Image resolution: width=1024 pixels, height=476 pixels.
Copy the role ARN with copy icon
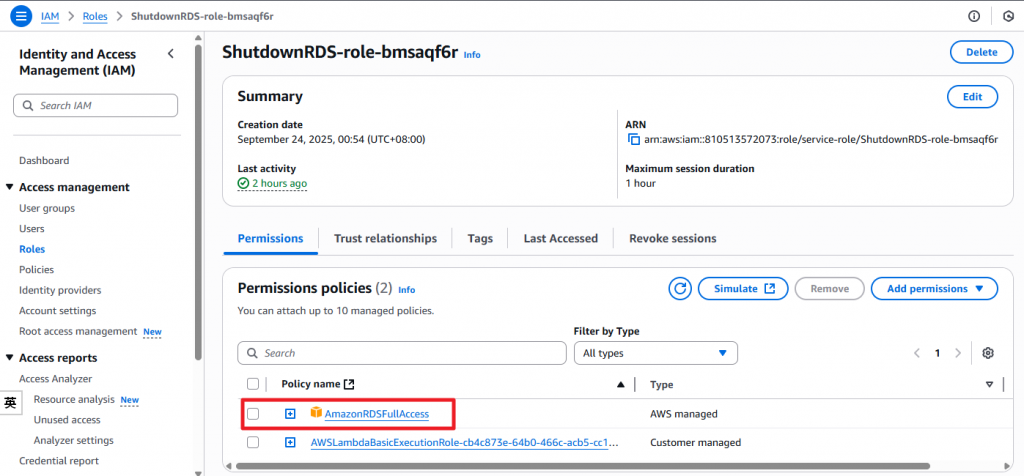pos(633,139)
